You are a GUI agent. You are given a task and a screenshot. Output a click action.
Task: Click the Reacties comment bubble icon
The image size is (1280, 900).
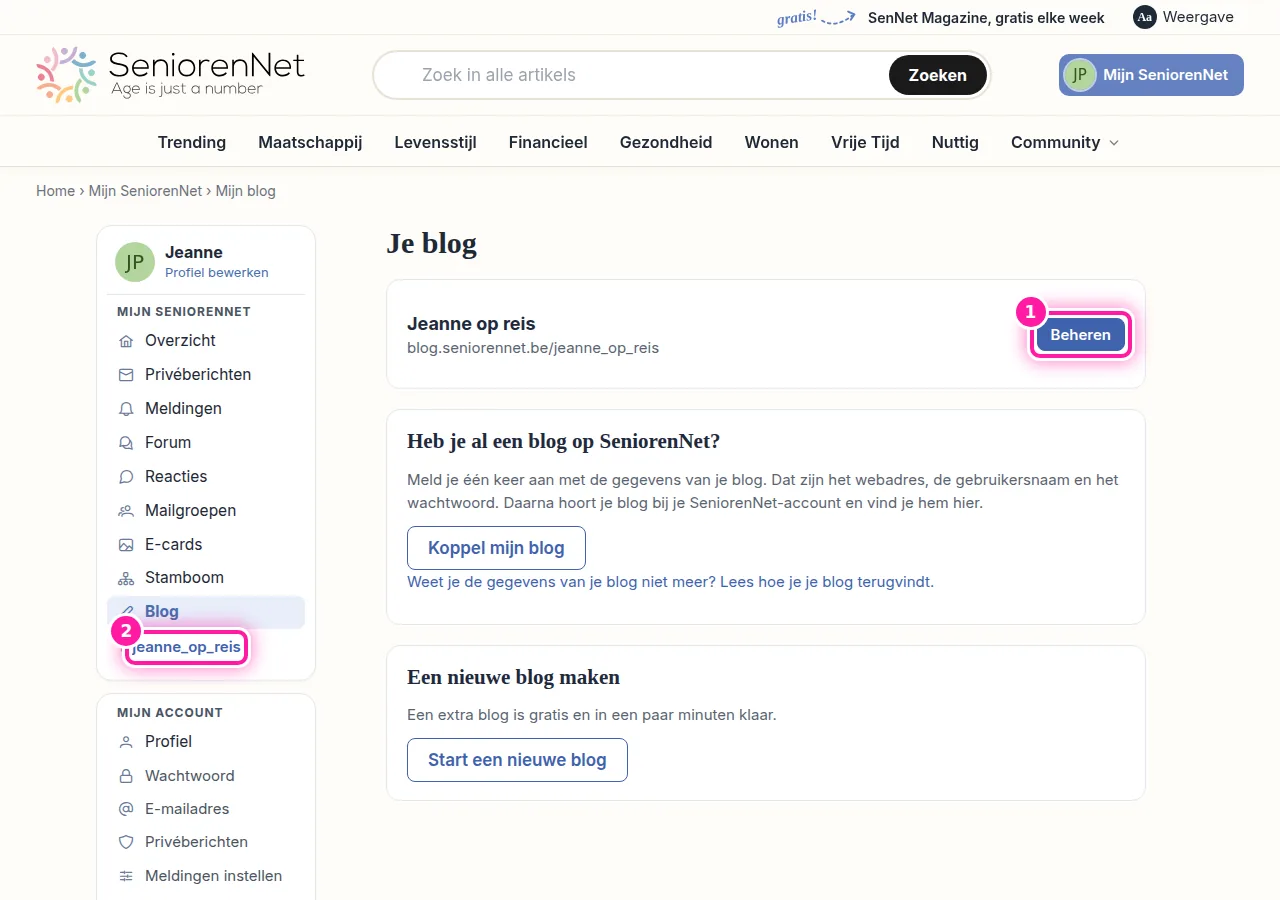pyautogui.click(x=126, y=477)
